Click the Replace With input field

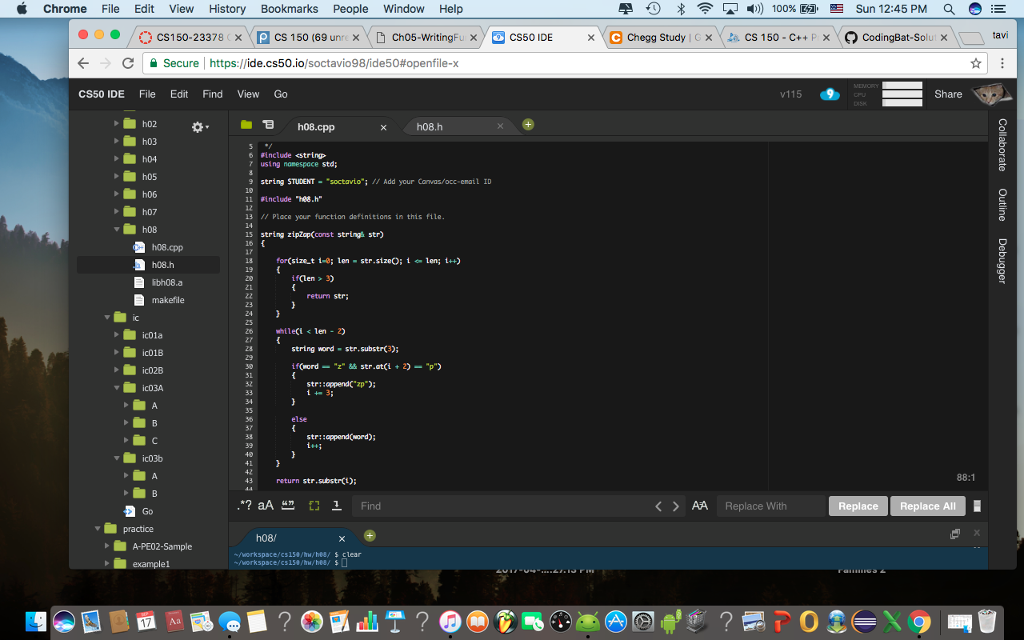(x=771, y=506)
